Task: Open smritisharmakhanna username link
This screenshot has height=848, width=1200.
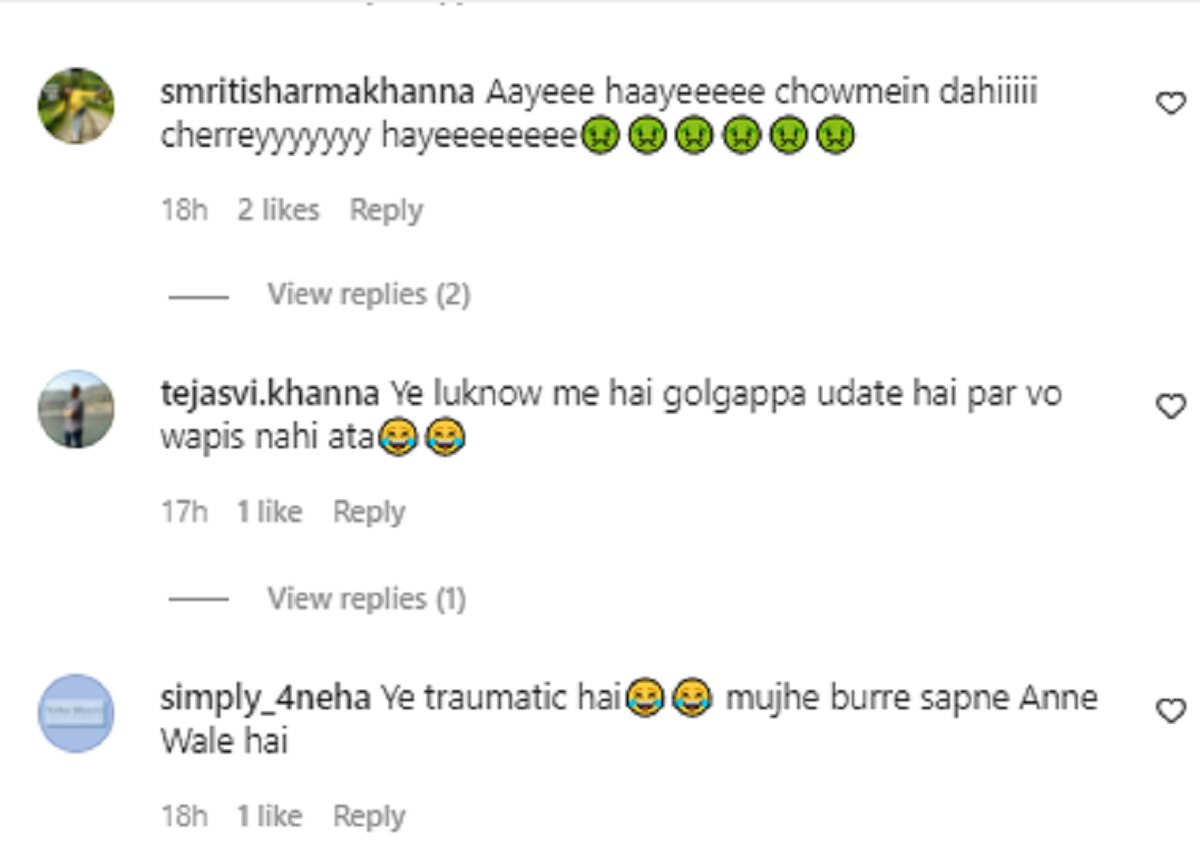Action: [317, 94]
